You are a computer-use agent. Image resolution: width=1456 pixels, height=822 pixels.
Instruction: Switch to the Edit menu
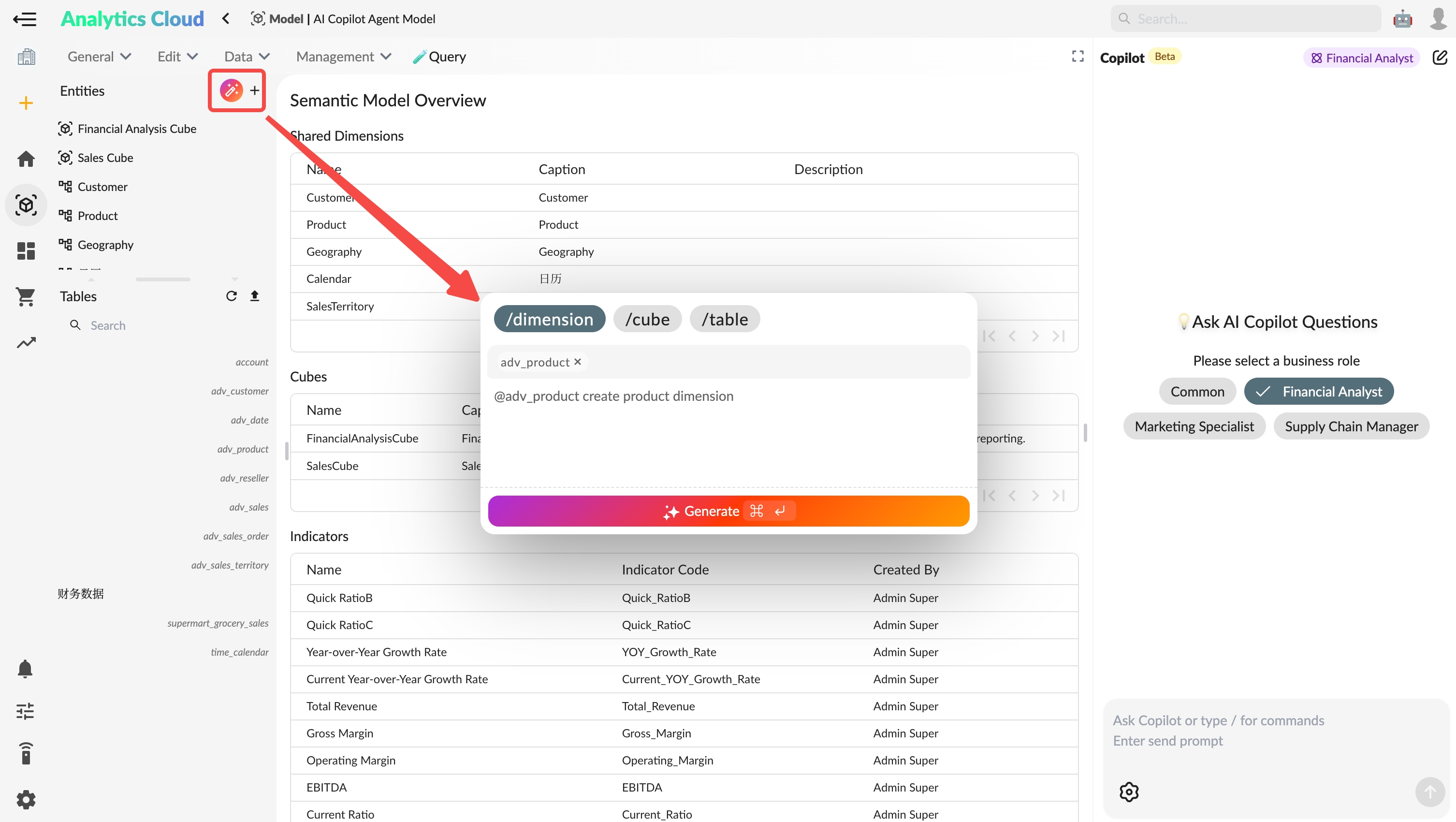[176, 56]
